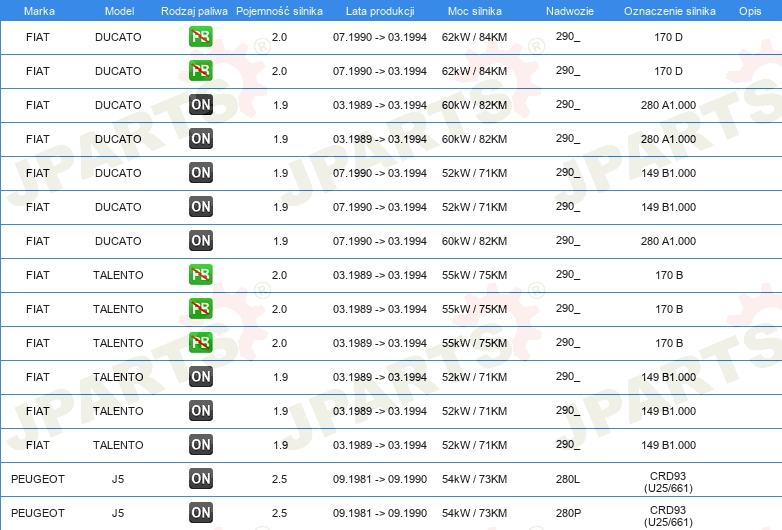Click the Model column header

tap(119, 11)
